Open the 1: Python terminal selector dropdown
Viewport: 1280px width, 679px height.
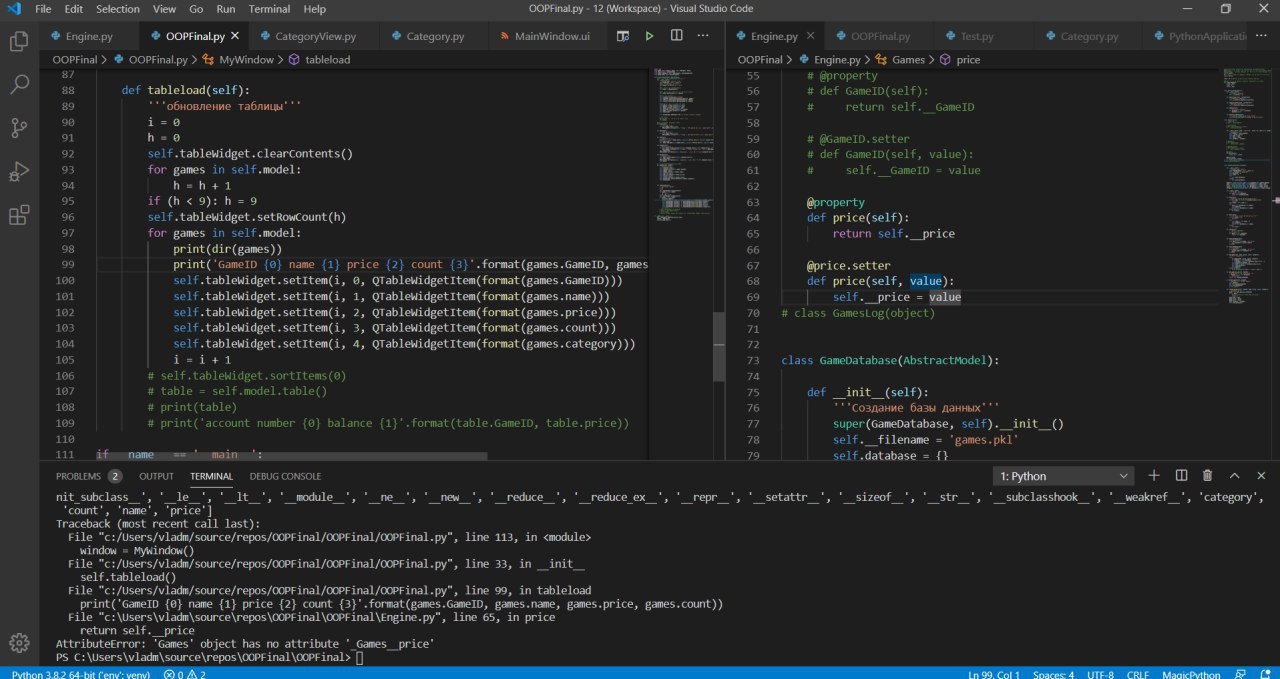point(1064,476)
